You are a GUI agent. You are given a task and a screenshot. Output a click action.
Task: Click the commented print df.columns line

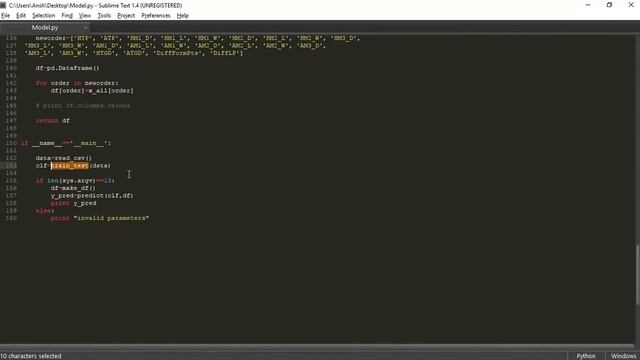pos(83,106)
